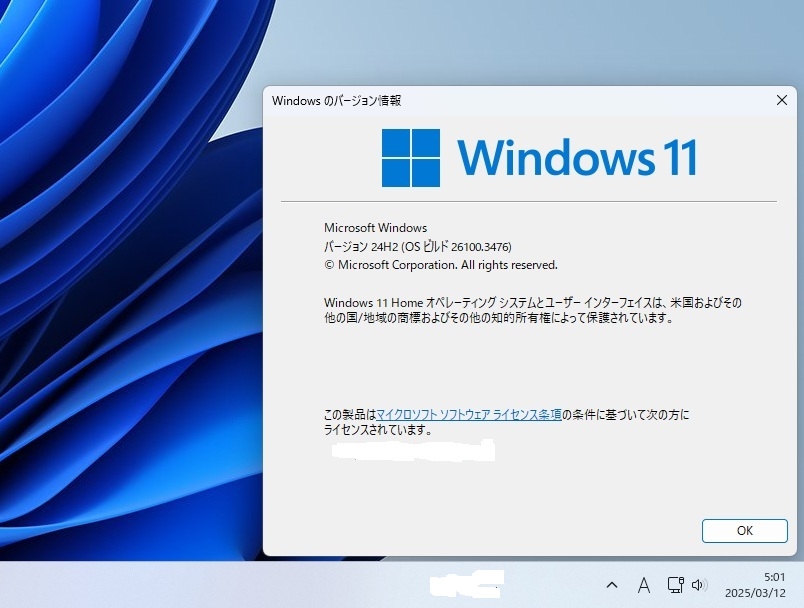Select the バージョン 24H2 build text
The width and height of the screenshot is (804, 608).
417,247
